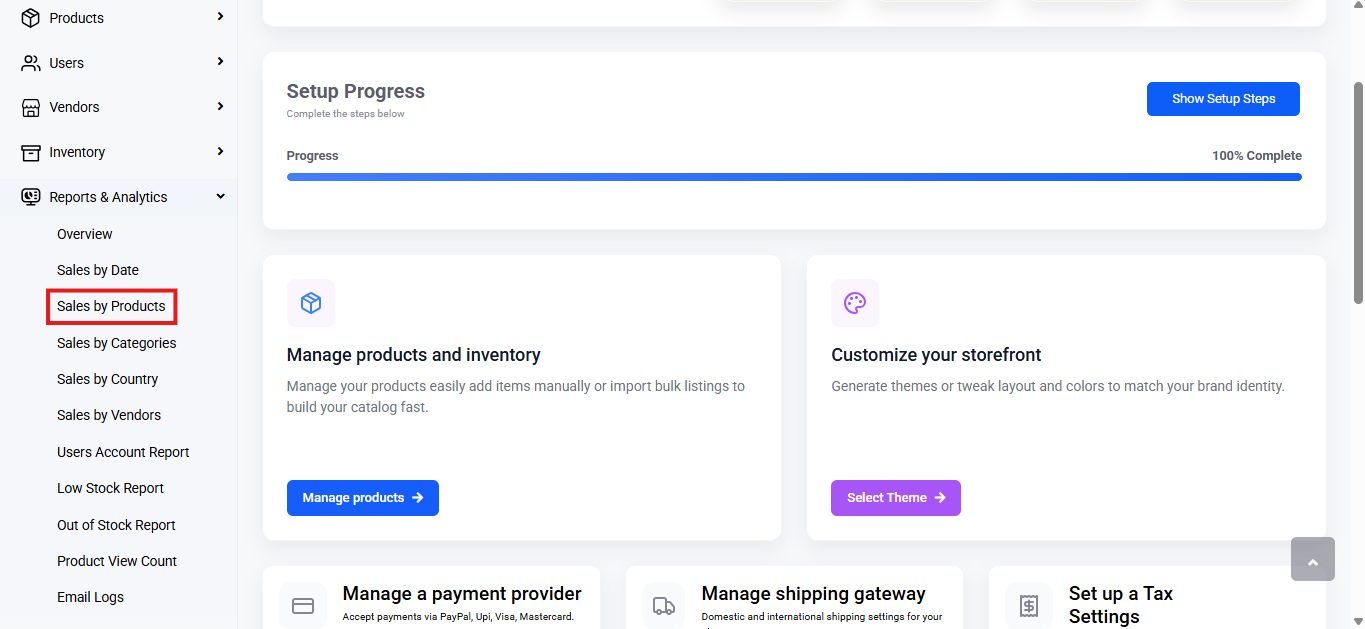Click the scroll-to-top arrow button
This screenshot has height=629, width=1365.
pos(1313,559)
